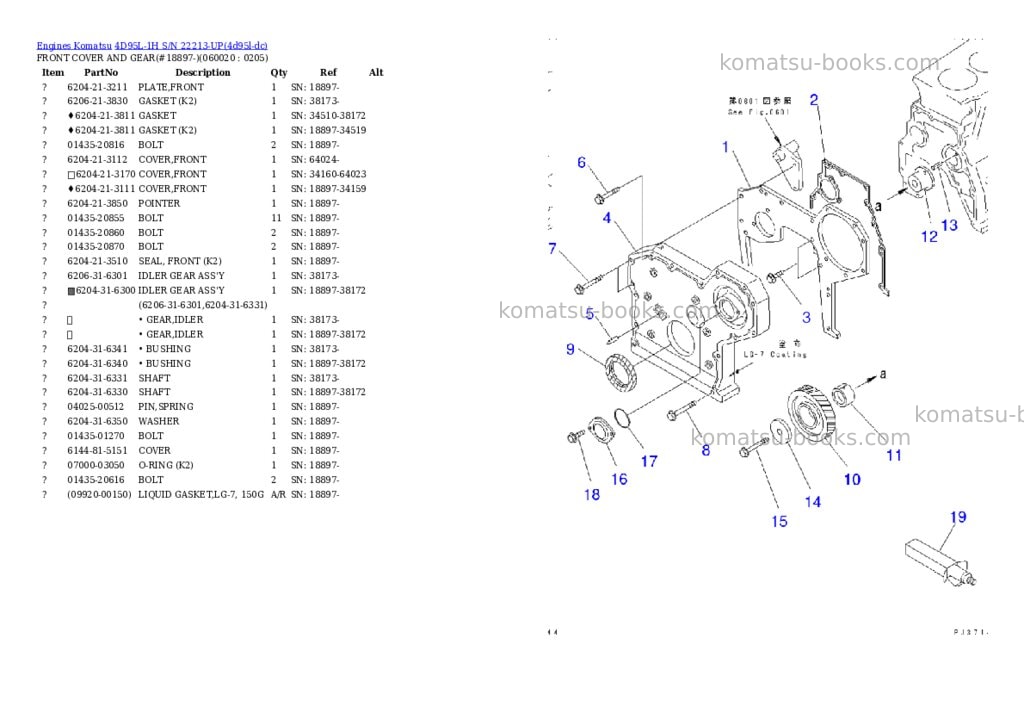Click the "SEAL, FRONT (K2)" description
The height and width of the screenshot is (725, 1024).
click(180, 261)
